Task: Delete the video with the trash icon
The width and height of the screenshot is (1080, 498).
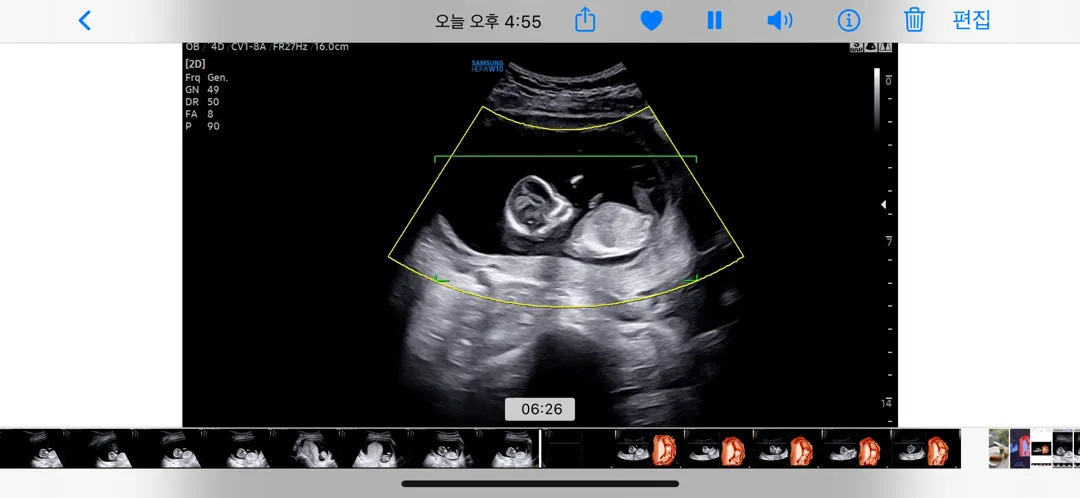Action: 914,20
